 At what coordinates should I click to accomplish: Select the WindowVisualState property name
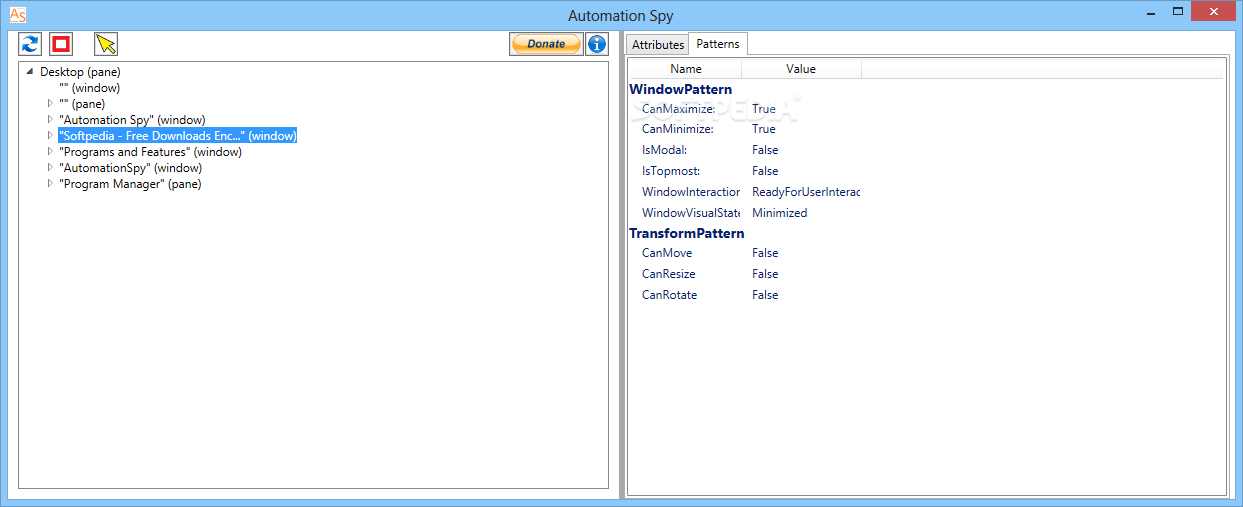tap(691, 213)
